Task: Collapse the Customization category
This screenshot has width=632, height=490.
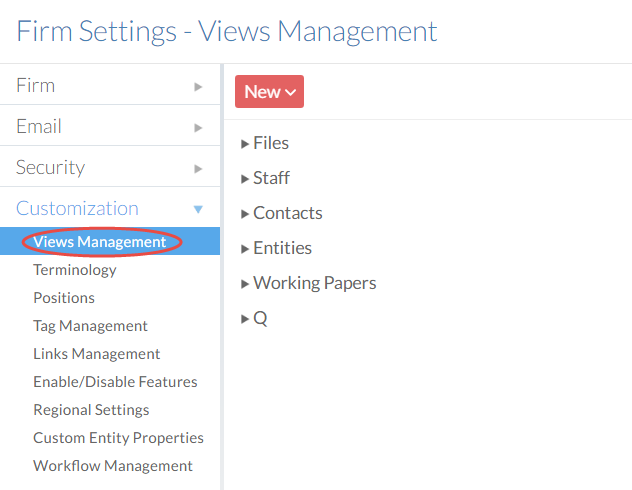Action: (x=109, y=209)
